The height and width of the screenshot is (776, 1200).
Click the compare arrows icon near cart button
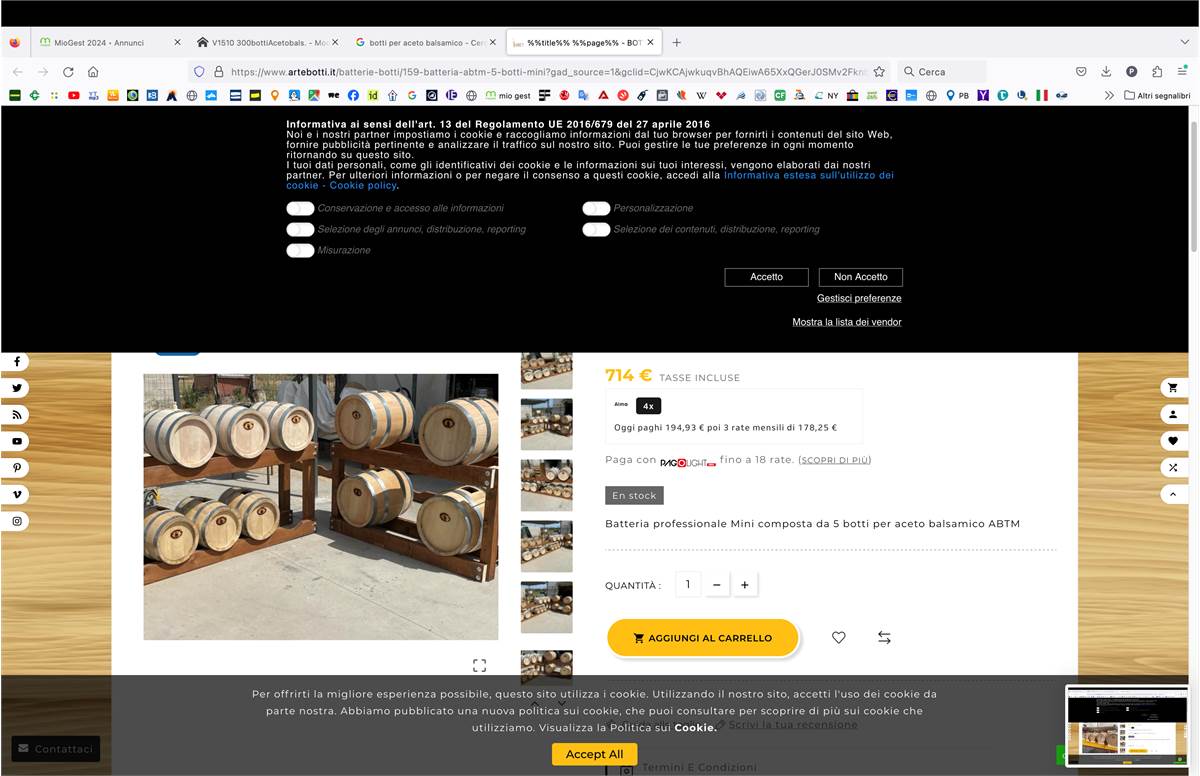coord(884,637)
